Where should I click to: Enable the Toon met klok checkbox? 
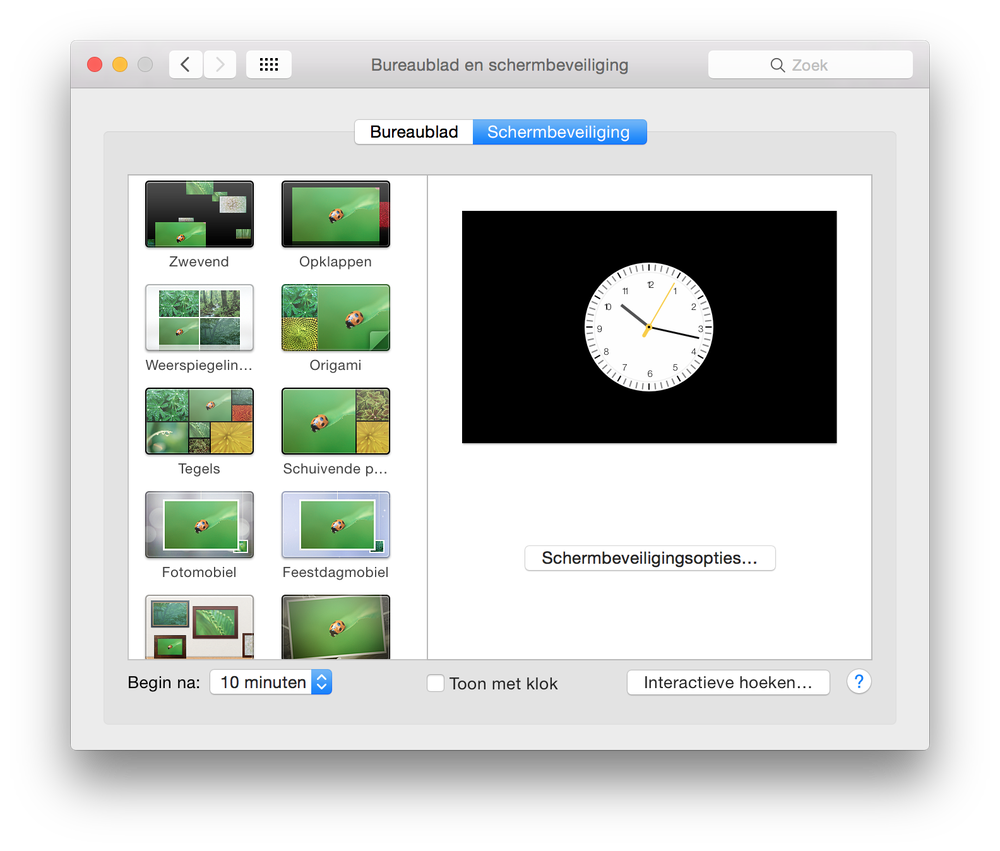point(436,683)
